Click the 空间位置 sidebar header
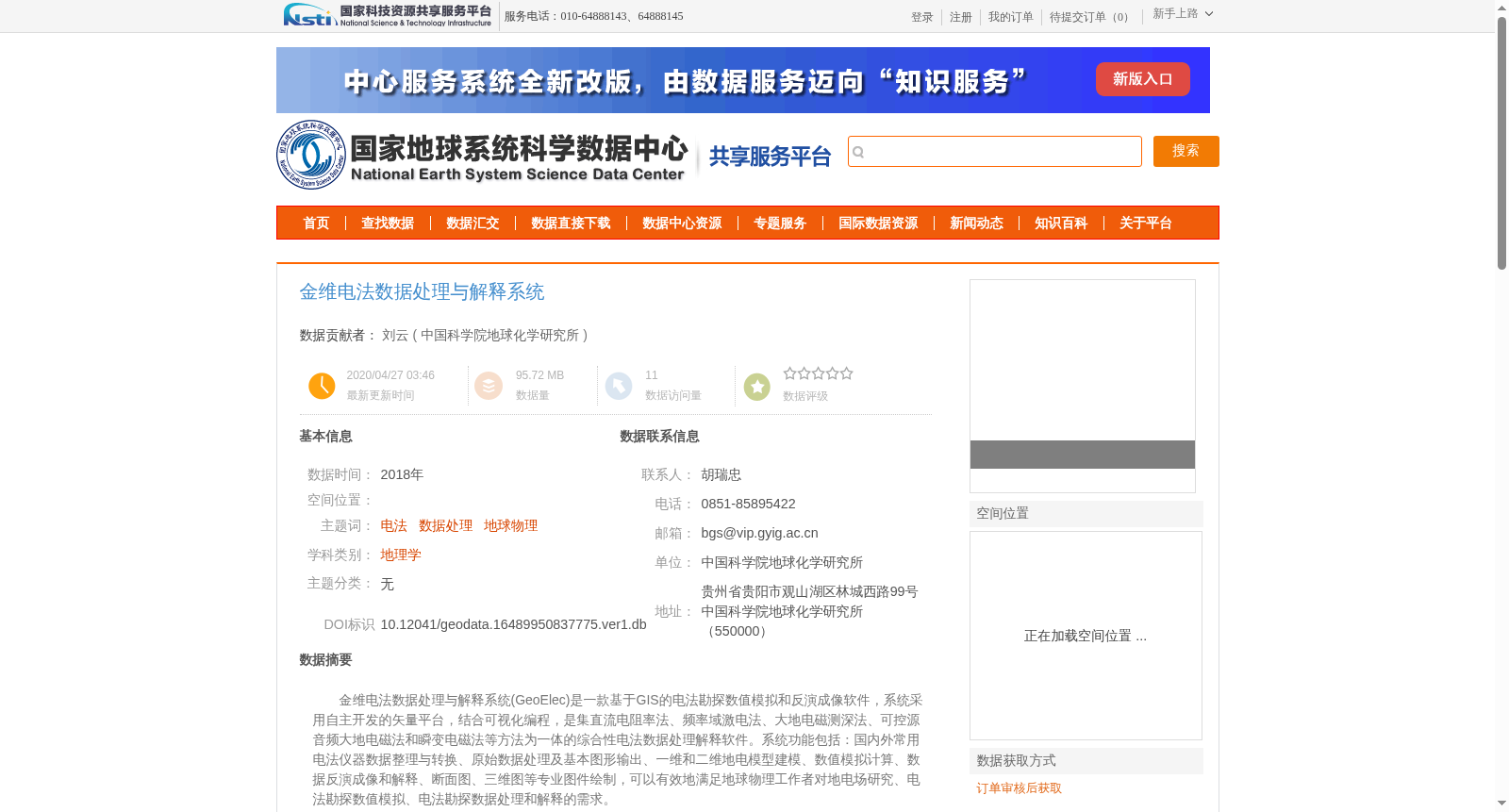Screen dimensions: 1509x812 (1086, 514)
